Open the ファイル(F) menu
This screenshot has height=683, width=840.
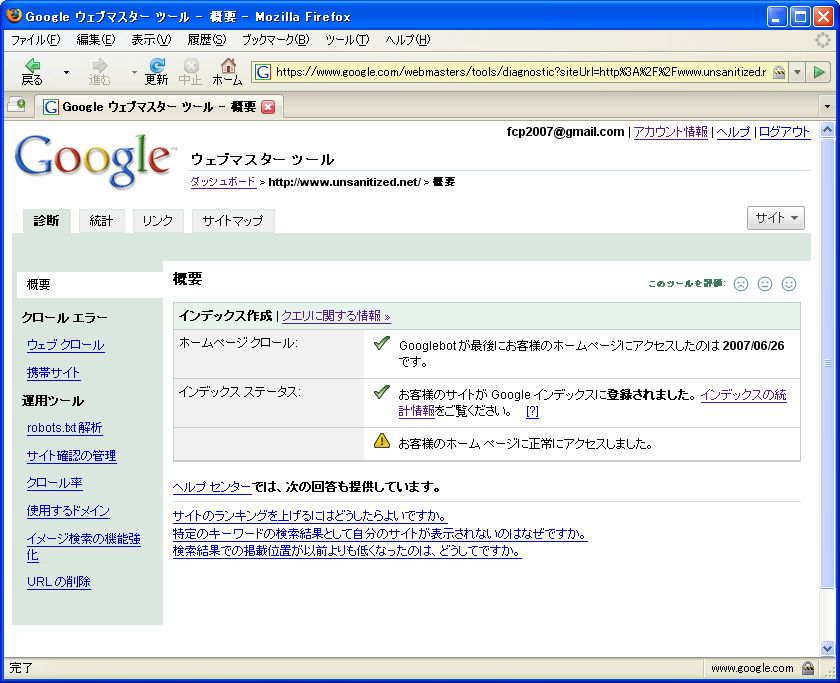[x=35, y=40]
